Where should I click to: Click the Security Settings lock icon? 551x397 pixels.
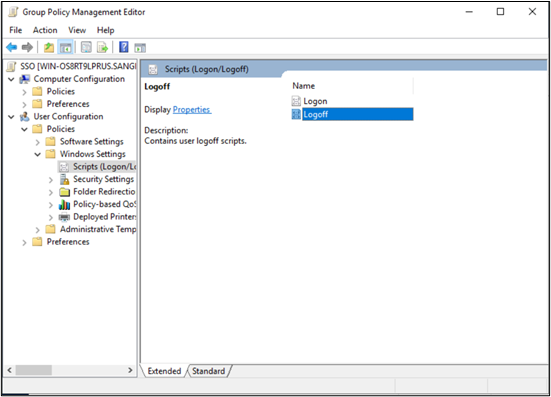click(64, 180)
